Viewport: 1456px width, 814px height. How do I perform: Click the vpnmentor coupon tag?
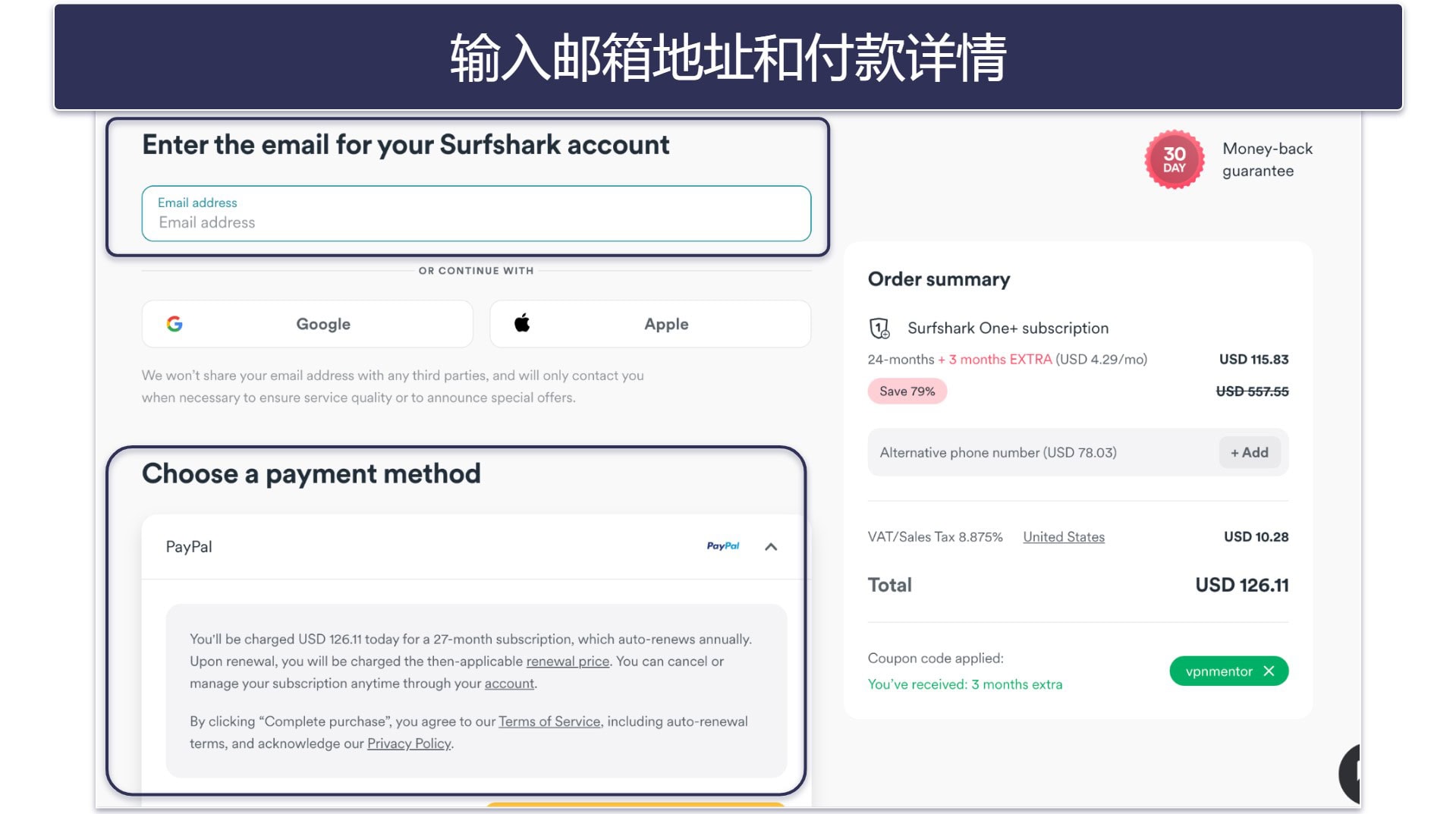pos(1218,671)
